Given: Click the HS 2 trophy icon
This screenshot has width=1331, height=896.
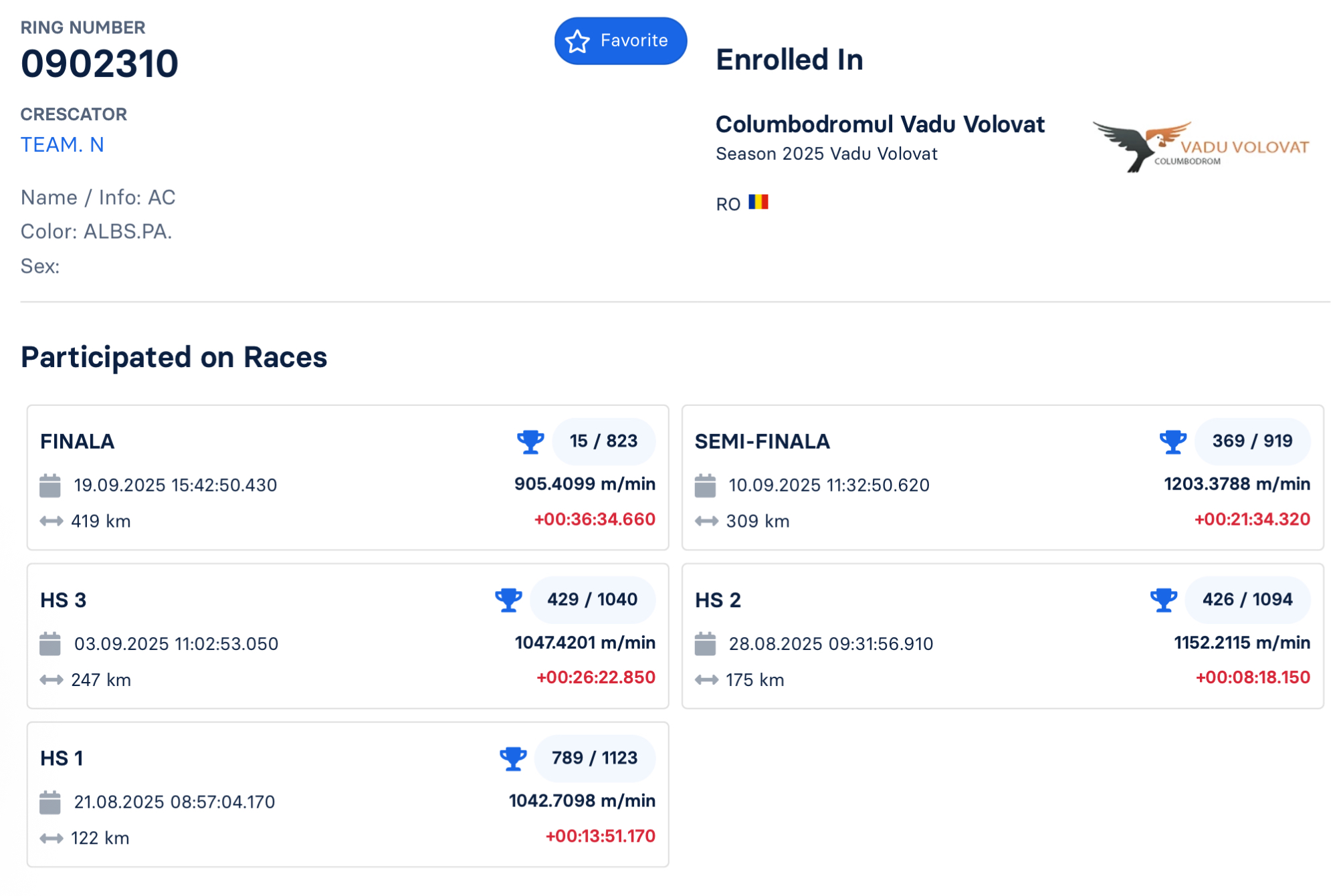Looking at the screenshot, I should tap(1164, 600).
